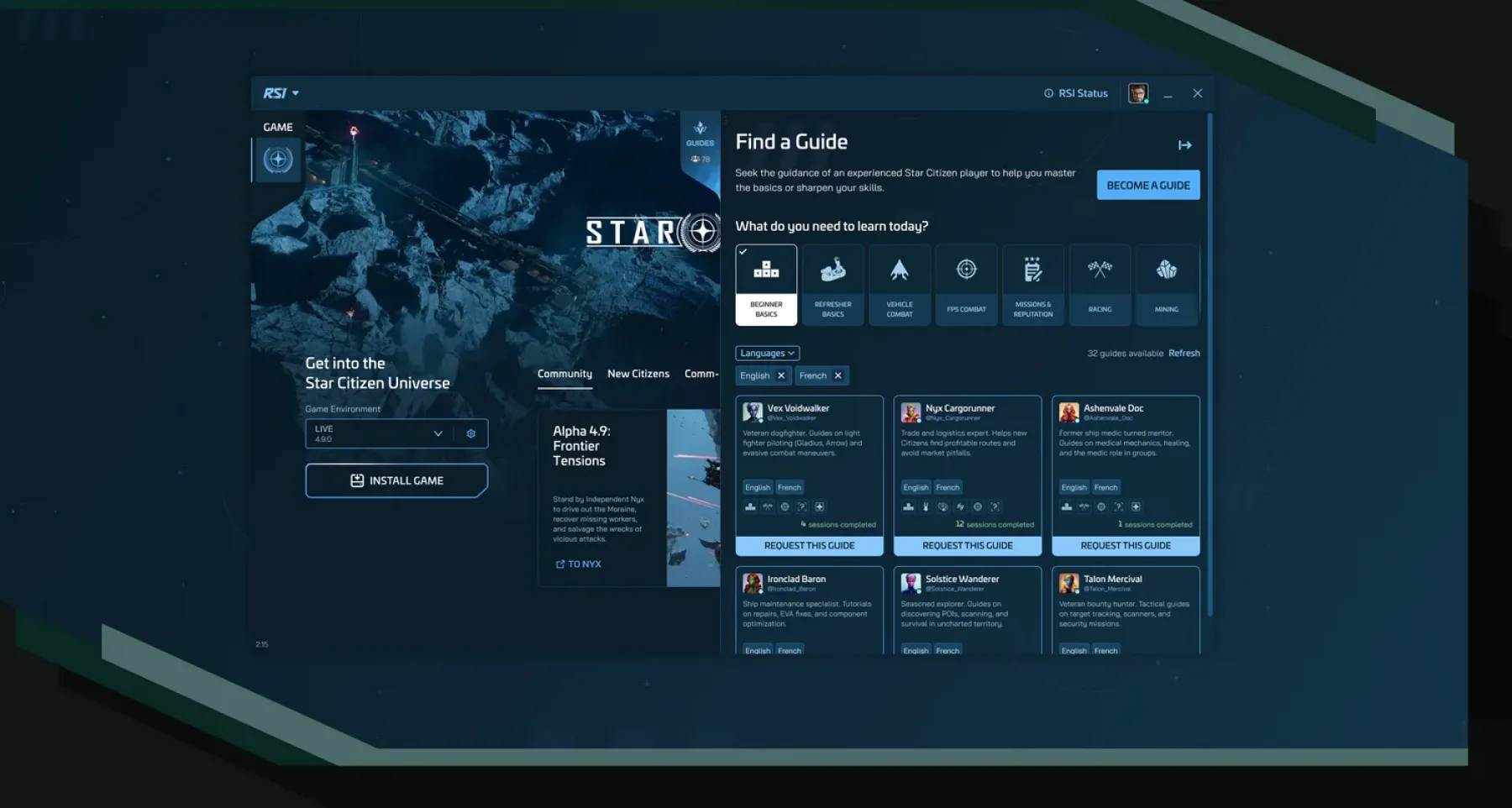Viewport: 1512px width, 808px height.
Task: Open Game Environment LIVE dropdown
Action: [378, 433]
